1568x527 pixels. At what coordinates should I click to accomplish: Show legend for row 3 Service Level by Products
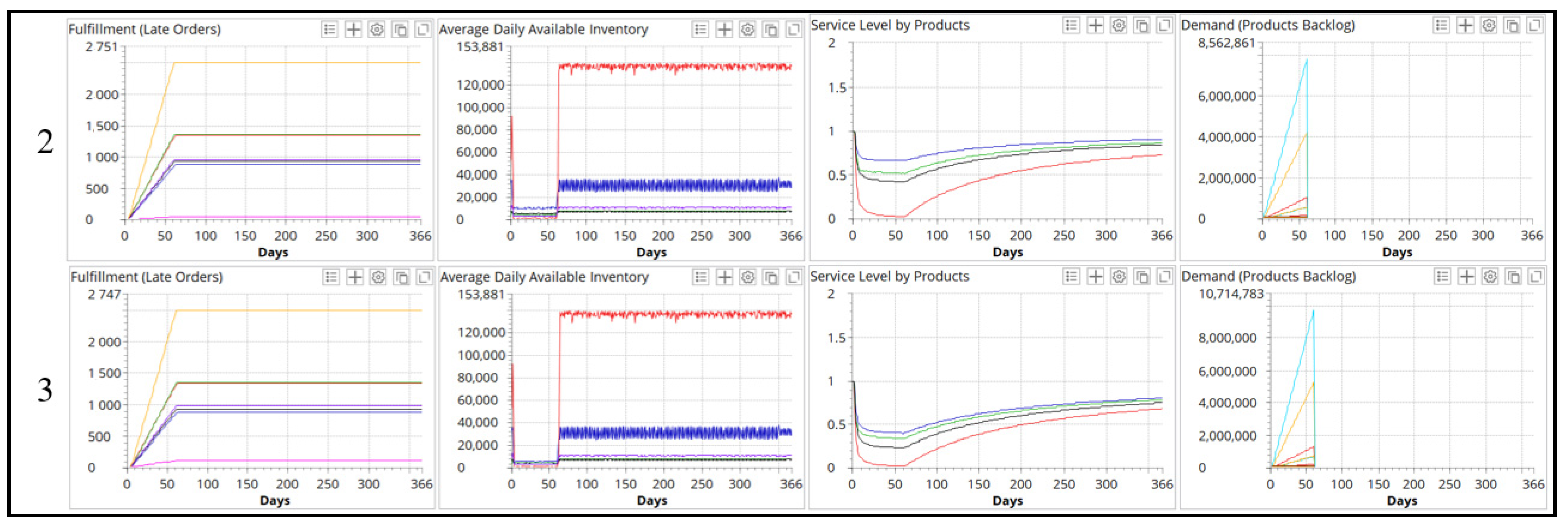point(1071,277)
